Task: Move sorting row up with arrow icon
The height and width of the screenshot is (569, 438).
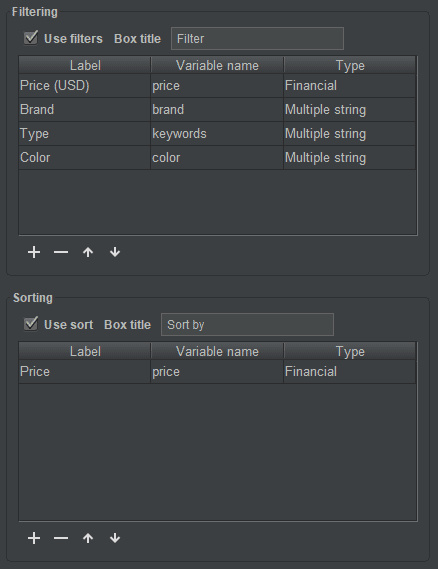Action: 88,538
